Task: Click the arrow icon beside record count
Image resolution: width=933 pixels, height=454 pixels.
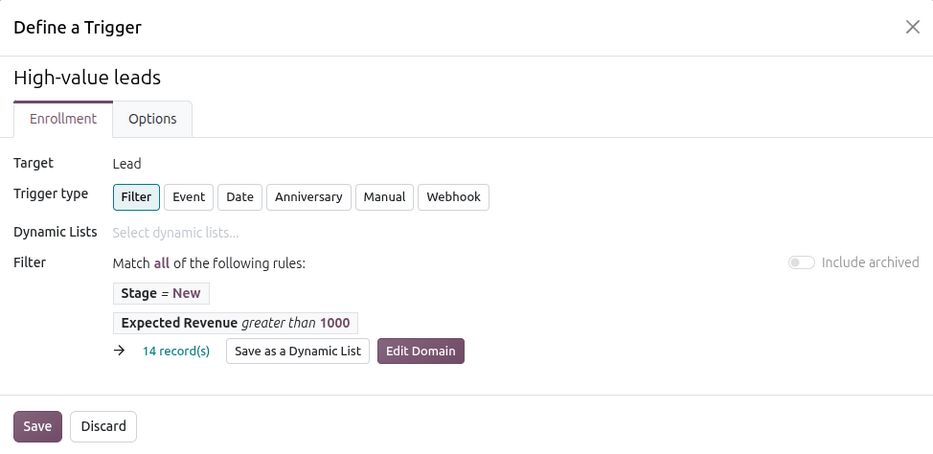Action: click(119, 350)
